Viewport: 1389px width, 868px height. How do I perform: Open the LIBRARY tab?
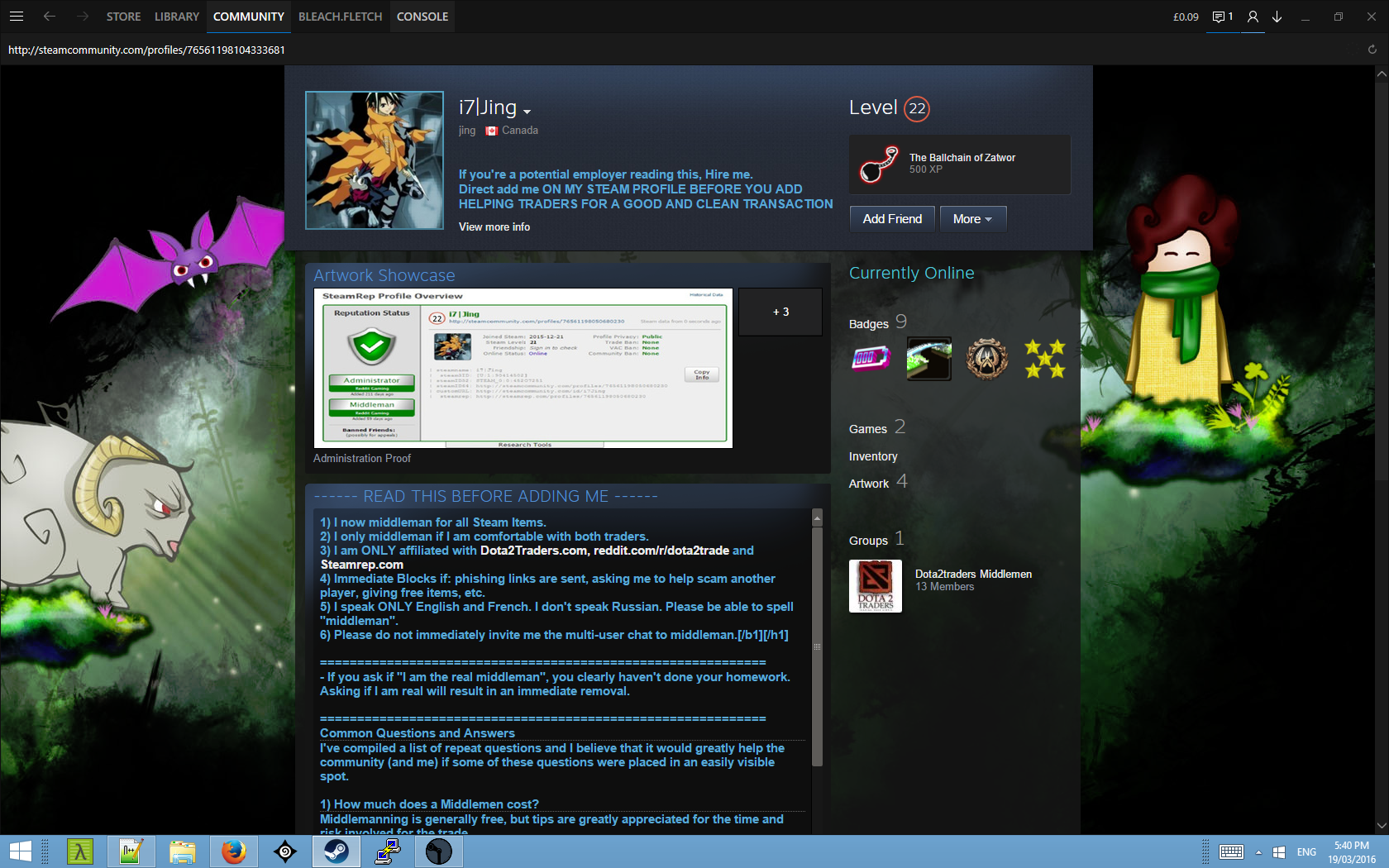coord(177,17)
